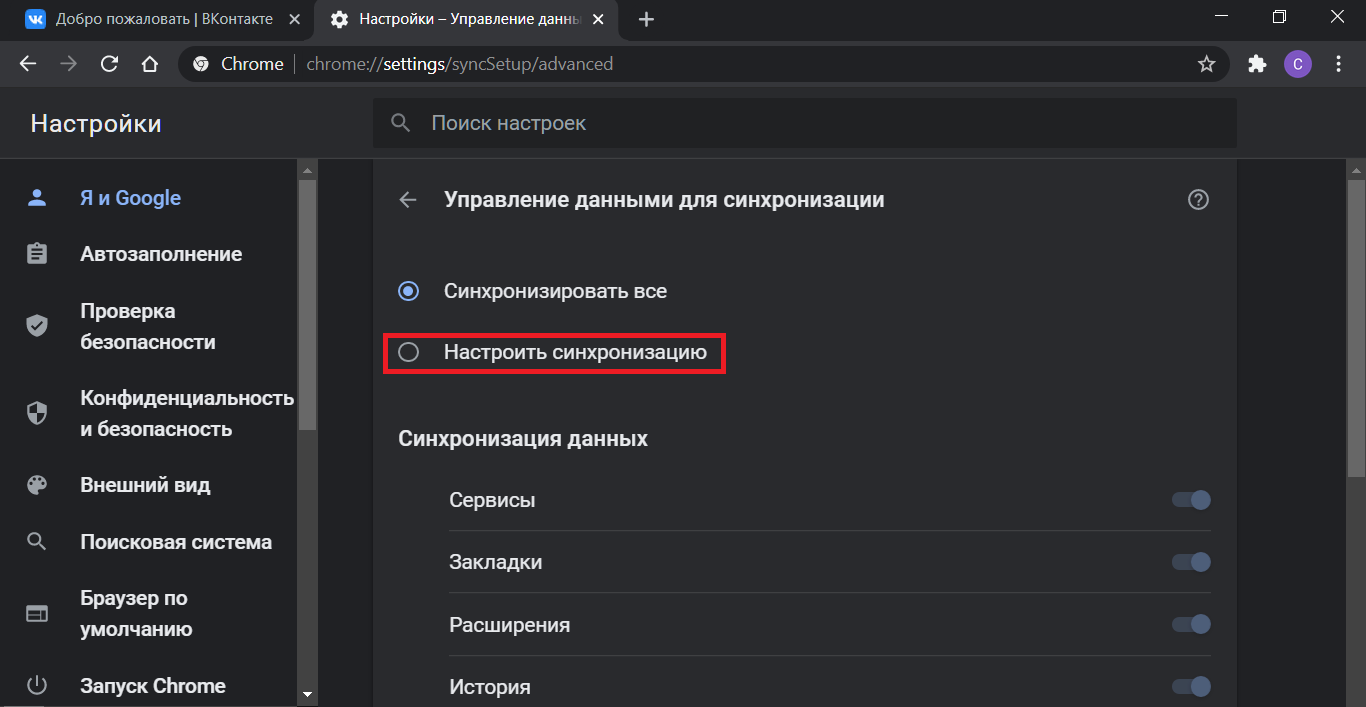1366x707 pixels.
Task: Toggle the Сервисы sync switch
Action: tap(1191, 500)
